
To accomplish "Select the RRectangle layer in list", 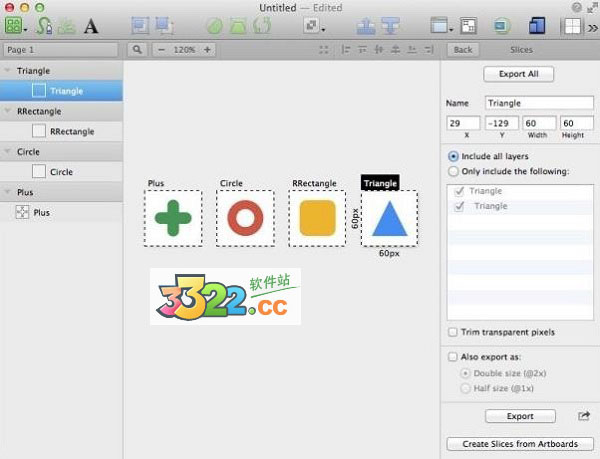I will tap(71, 131).
